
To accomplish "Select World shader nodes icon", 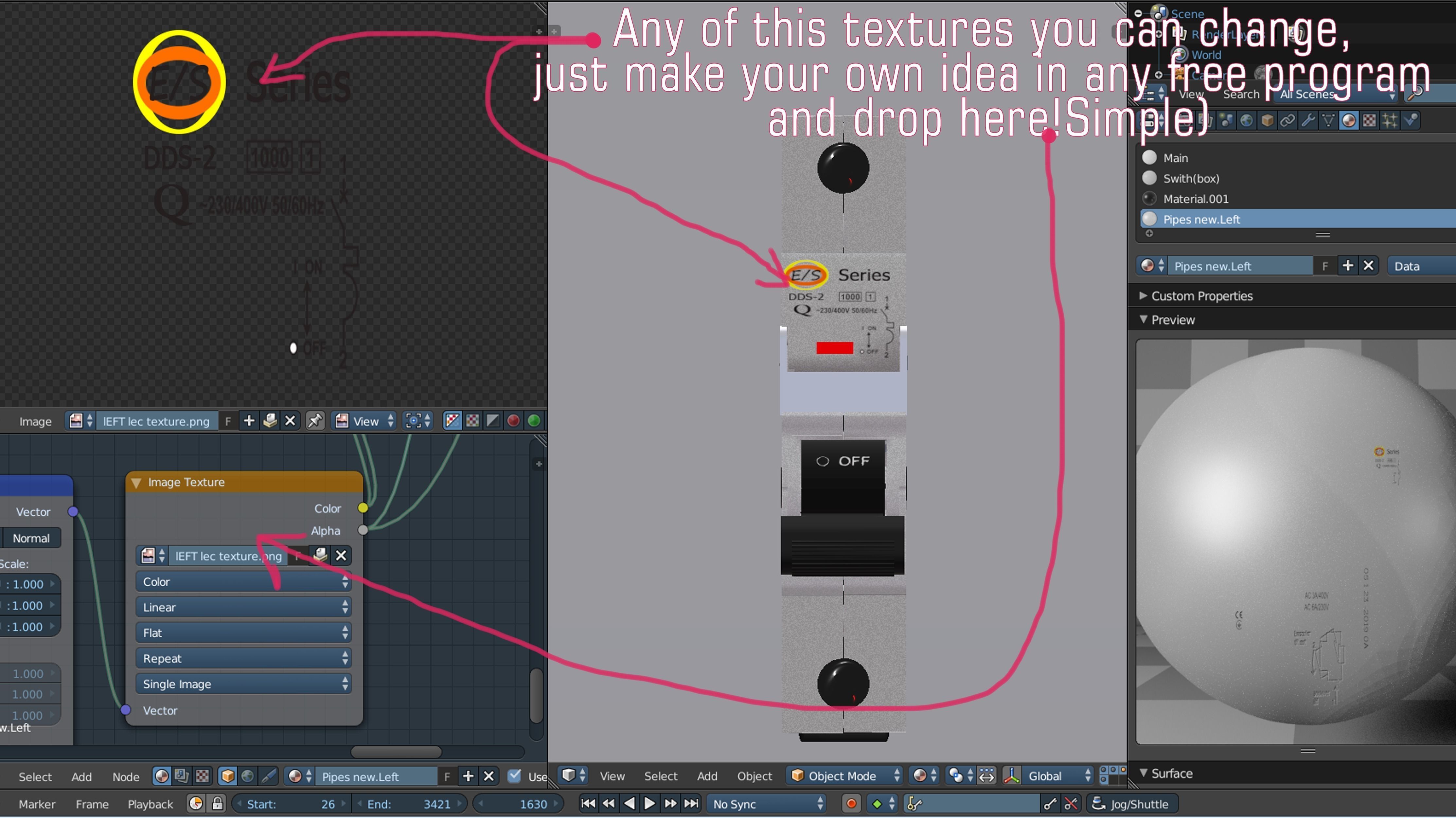I will [248, 776].
